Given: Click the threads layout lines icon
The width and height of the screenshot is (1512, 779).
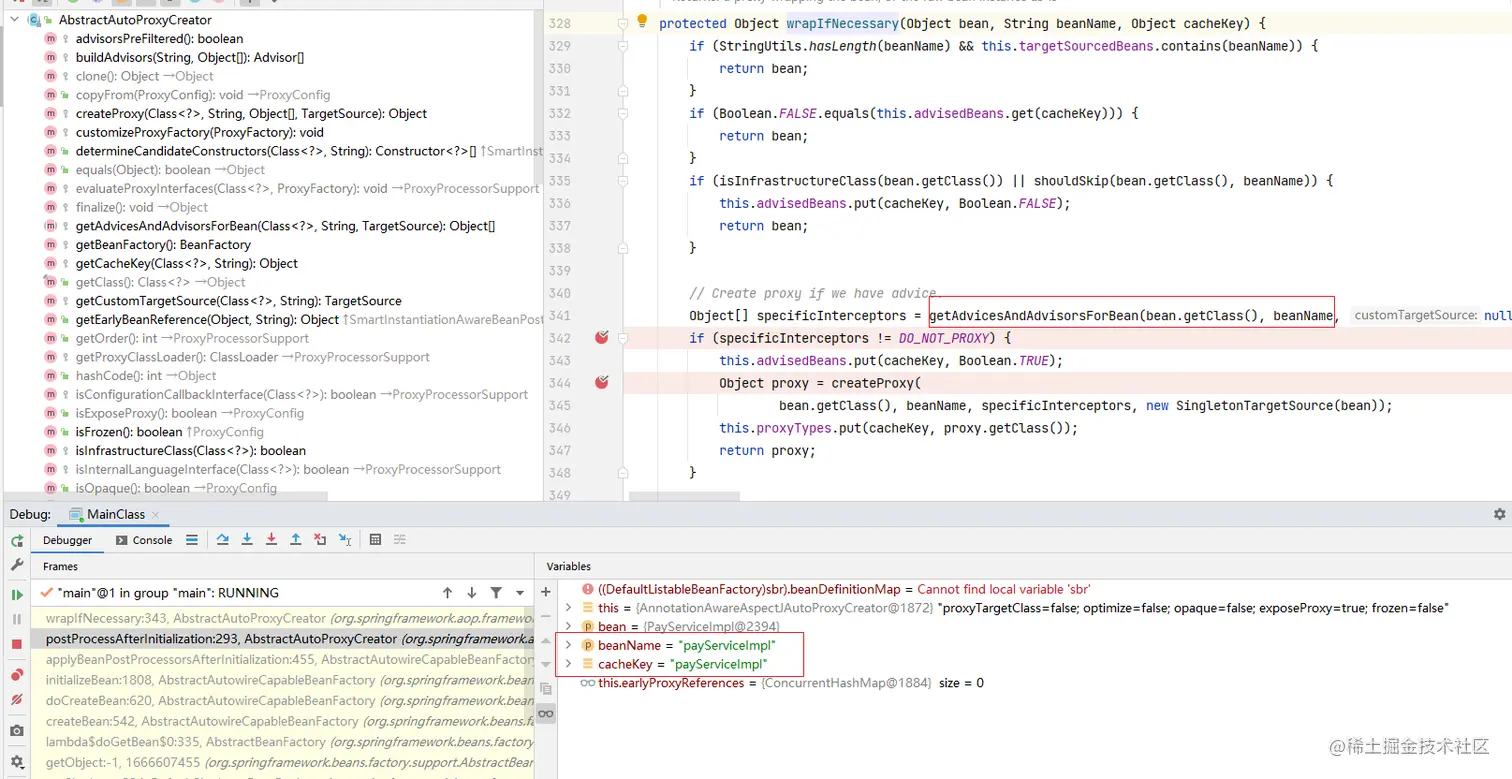Looking at the screenshot, I should point(193,540).
